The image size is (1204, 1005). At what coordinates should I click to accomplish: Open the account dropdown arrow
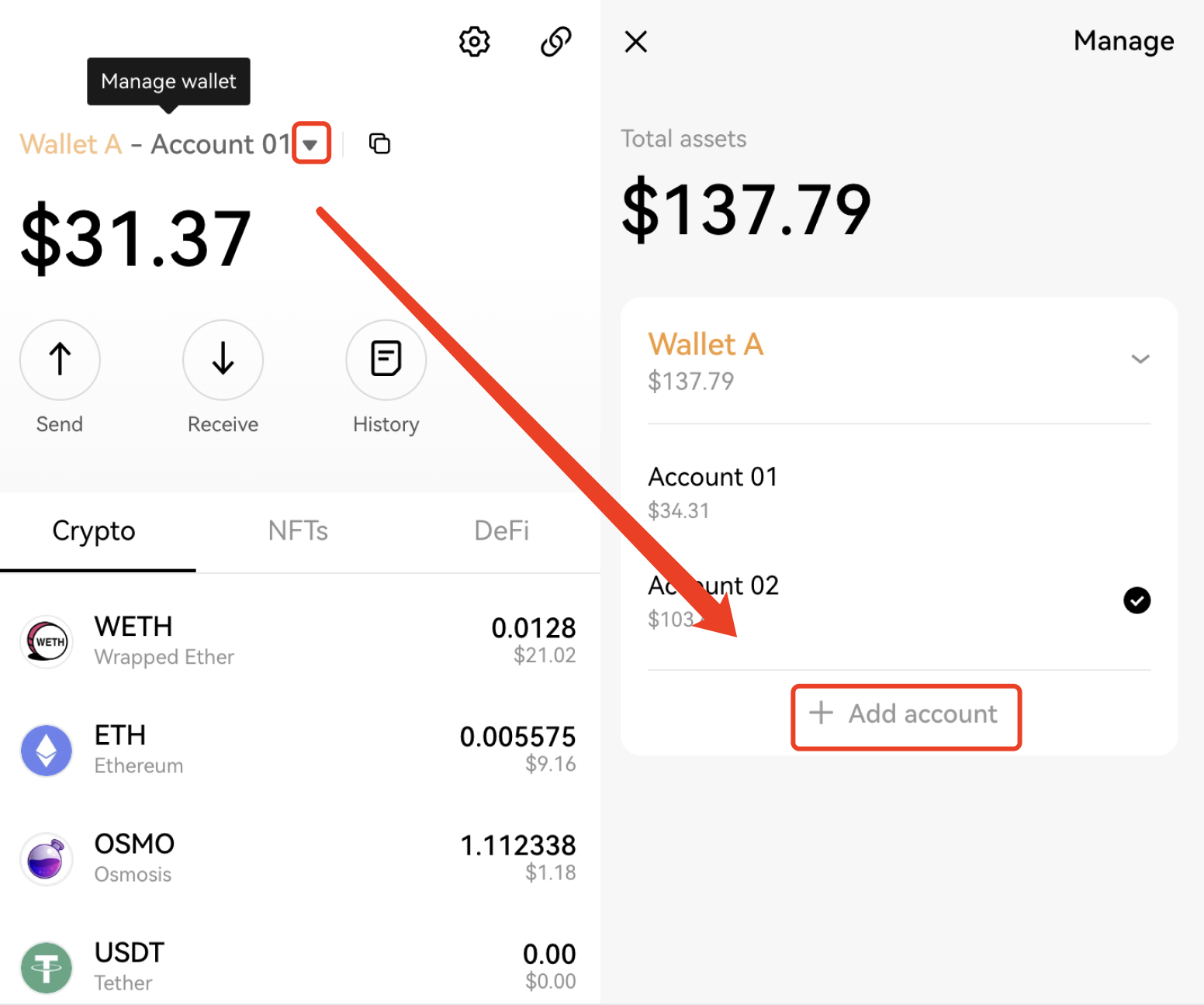(311, 144)
